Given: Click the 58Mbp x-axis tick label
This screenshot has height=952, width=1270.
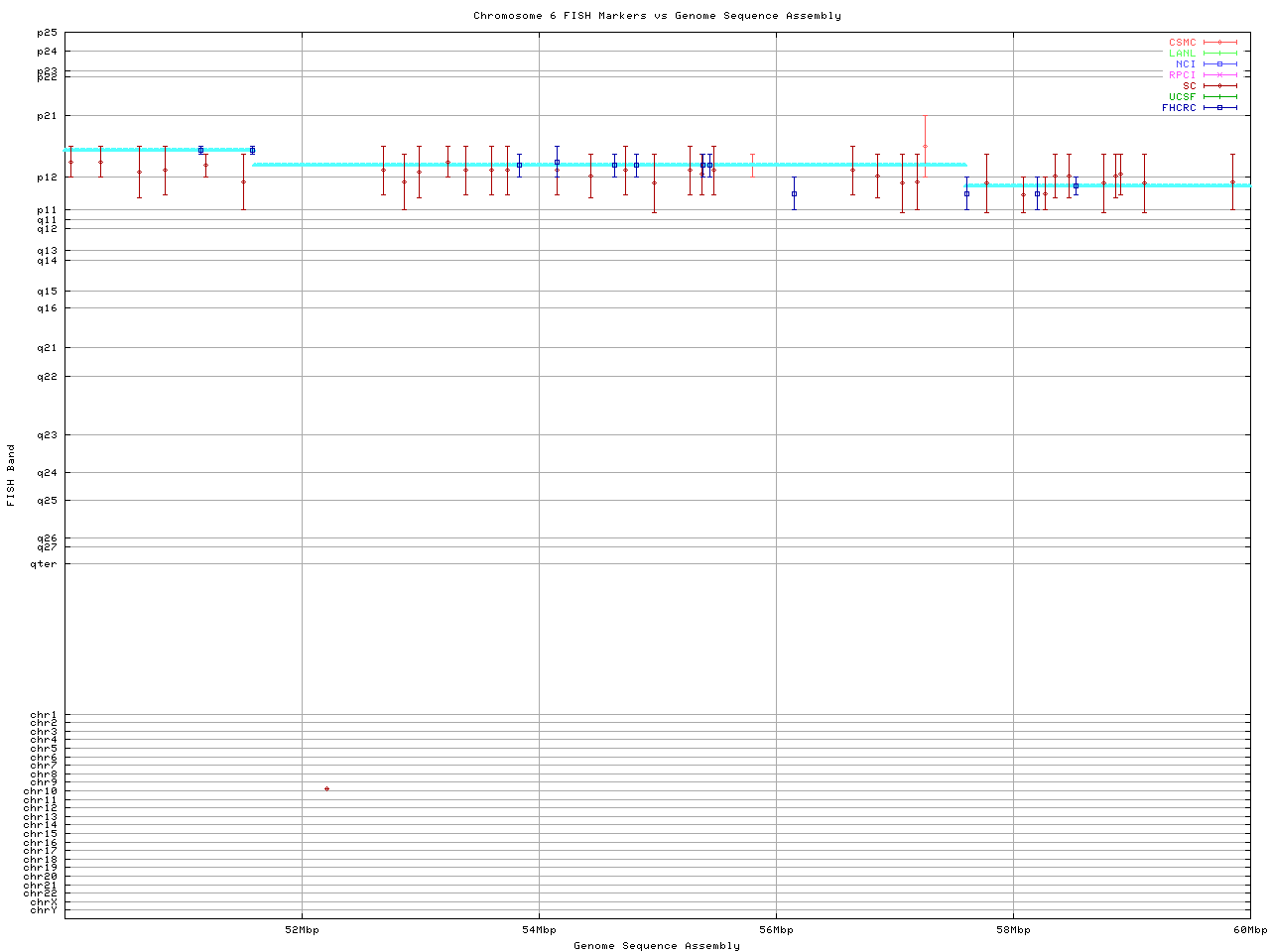Looking at the screenshot, I should [x=1013, y=930].
